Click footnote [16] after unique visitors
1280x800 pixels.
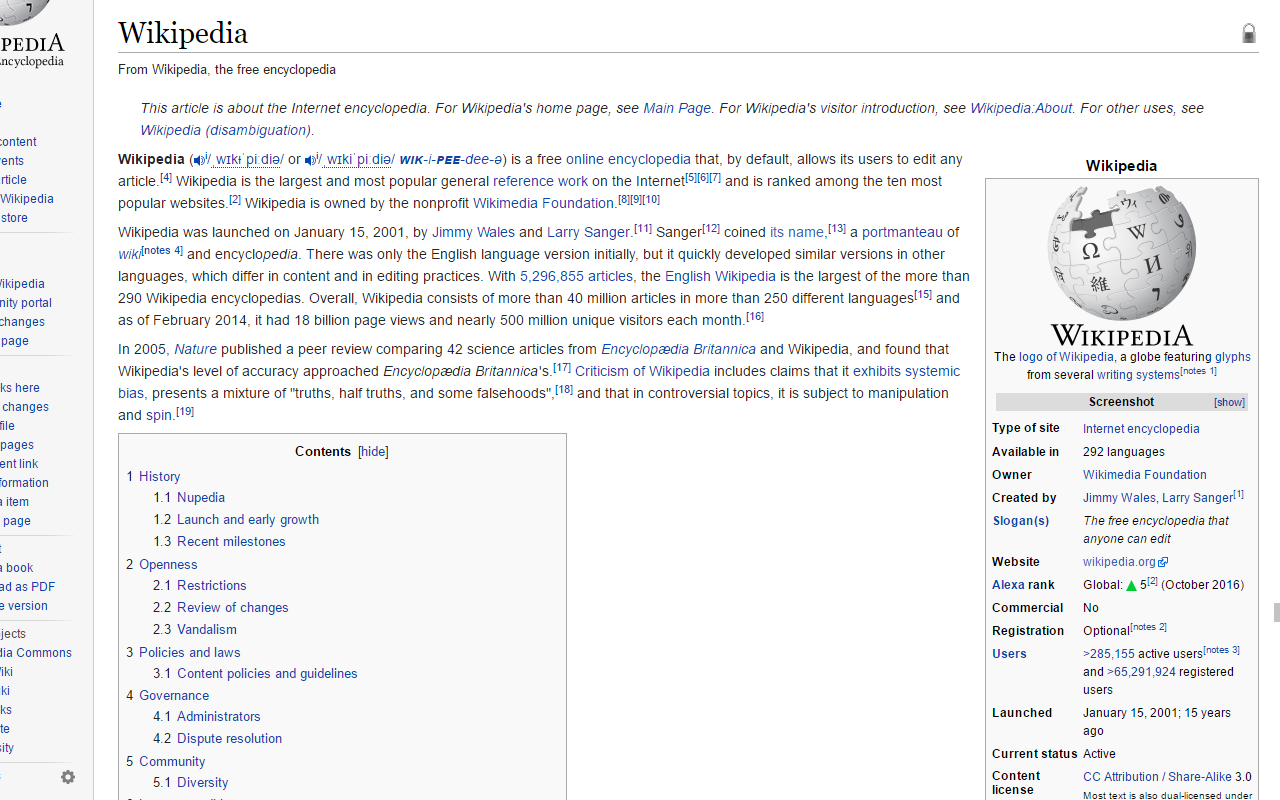[x=755, y=316]
